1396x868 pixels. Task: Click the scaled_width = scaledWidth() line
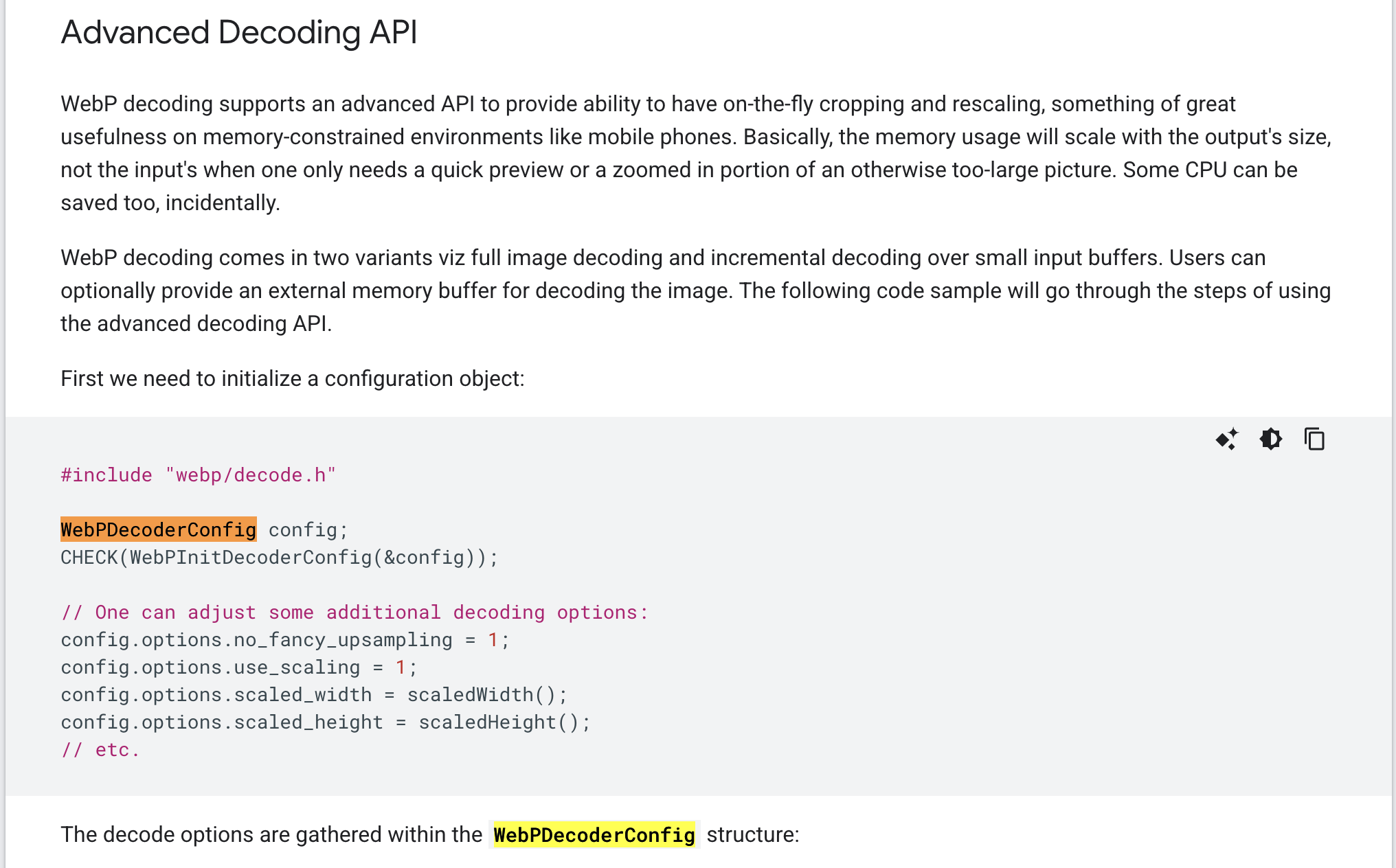click(x=313, y=695)
